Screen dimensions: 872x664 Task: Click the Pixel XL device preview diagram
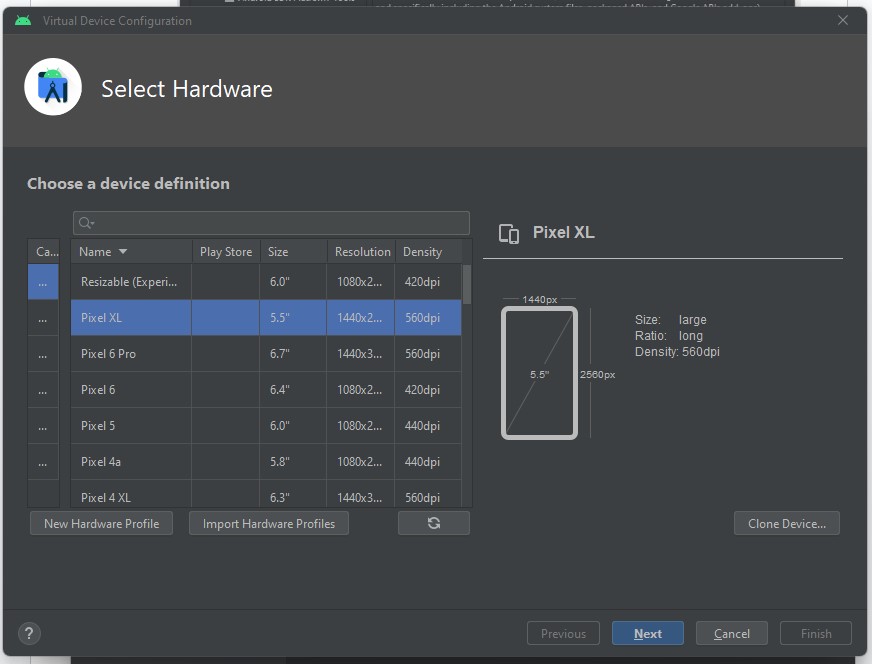pos(539,373)
